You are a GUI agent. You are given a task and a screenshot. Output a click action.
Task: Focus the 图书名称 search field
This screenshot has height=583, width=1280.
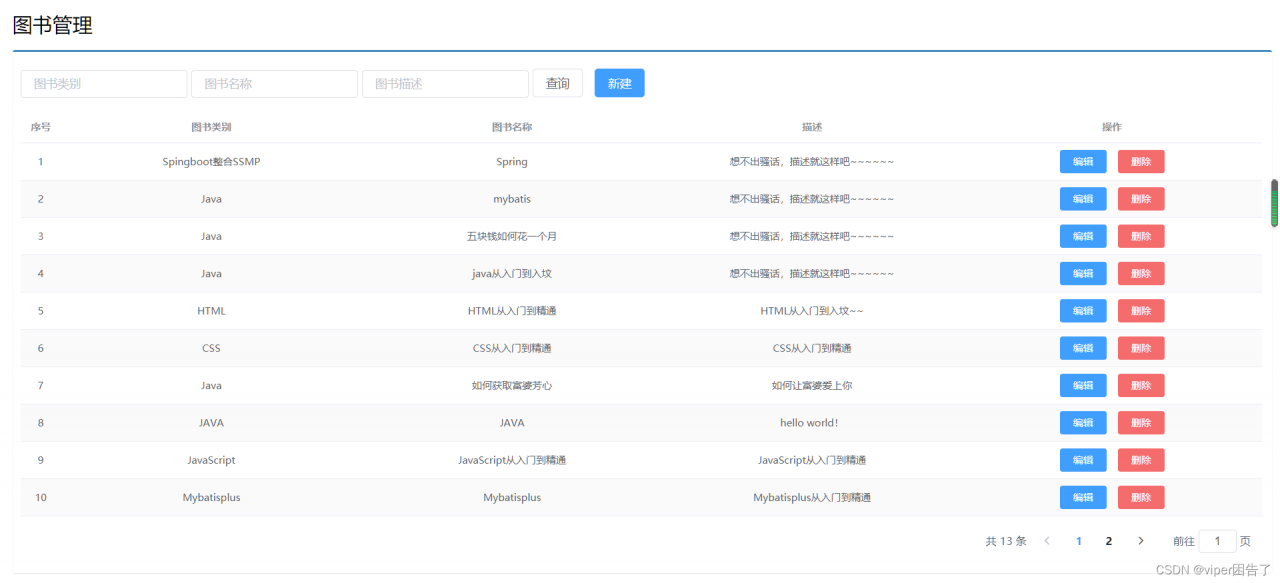pyautogui.click(x=274, y=84)
